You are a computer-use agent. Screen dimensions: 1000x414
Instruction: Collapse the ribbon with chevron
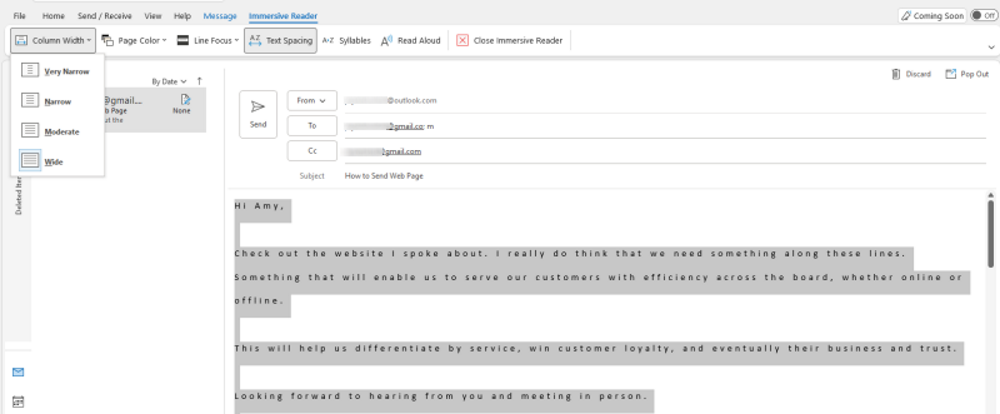pos(991,47)
